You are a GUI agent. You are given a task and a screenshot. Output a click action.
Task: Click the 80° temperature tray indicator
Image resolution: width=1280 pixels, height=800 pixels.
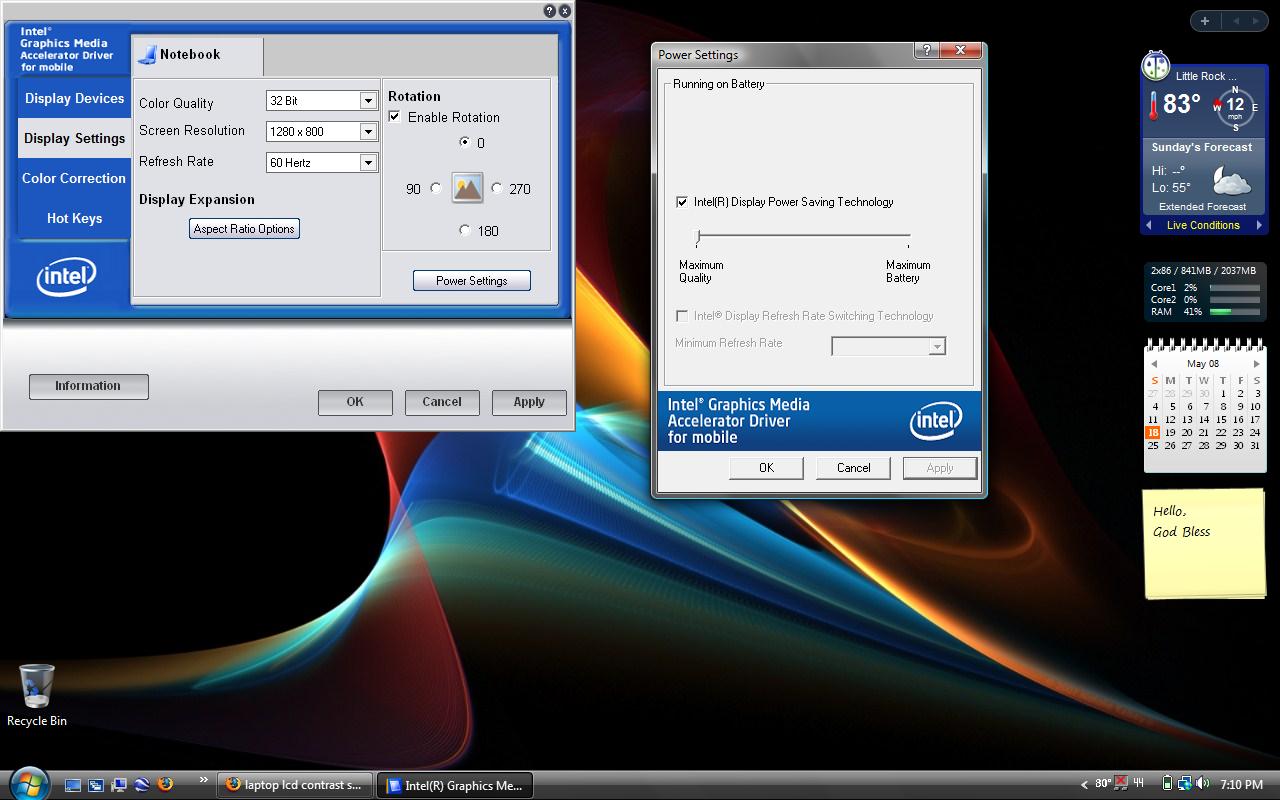coord(1103,784)
